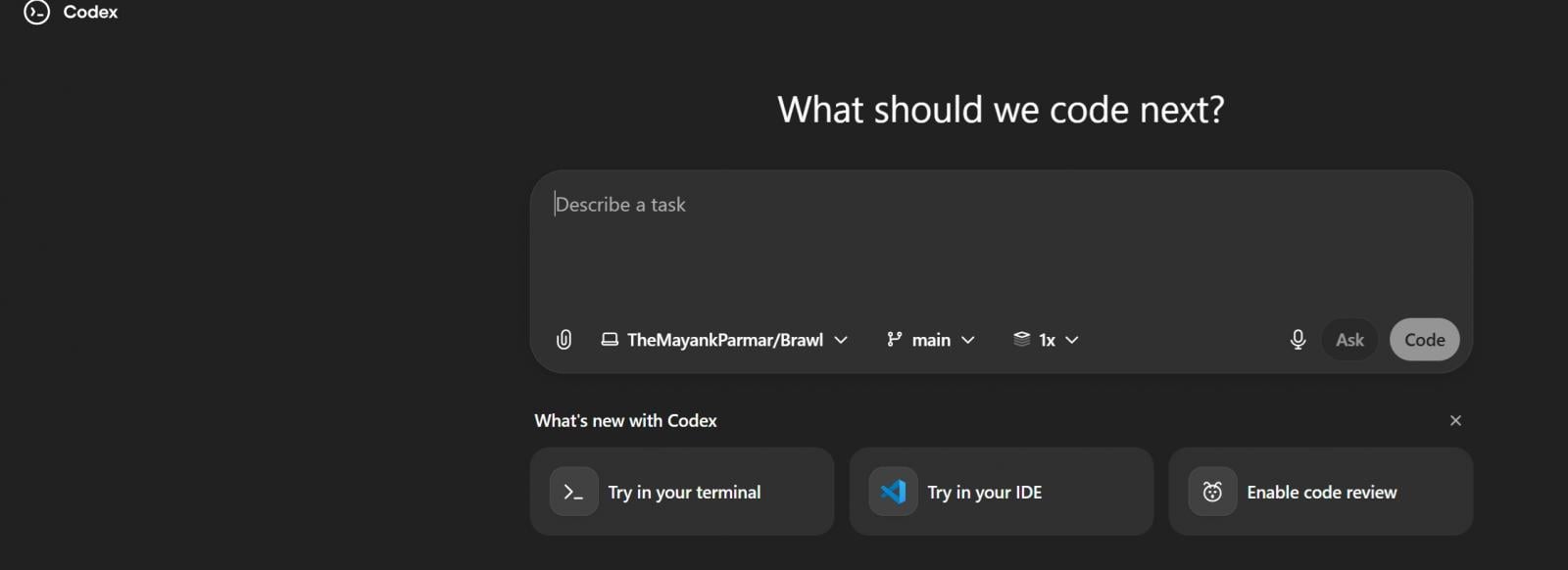Select the Enable code review label
Screen dimensions: 1568x570
coord(1321,492)
